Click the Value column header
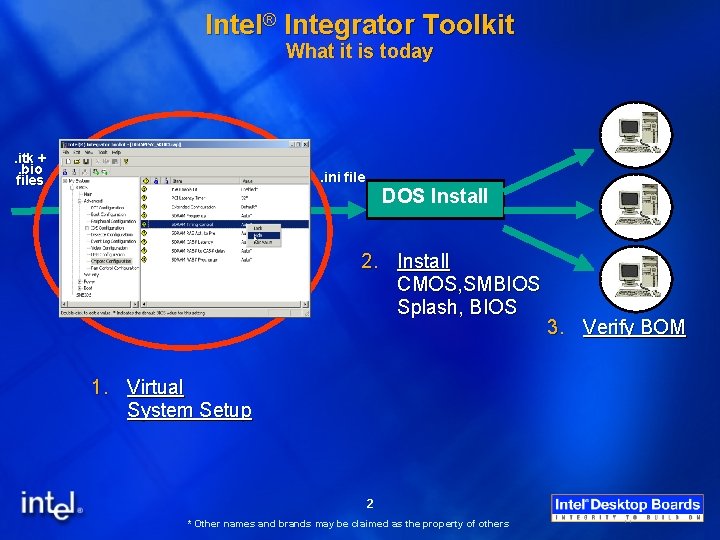The height and width of the screenshot is (540, 720). click(274, 181)
